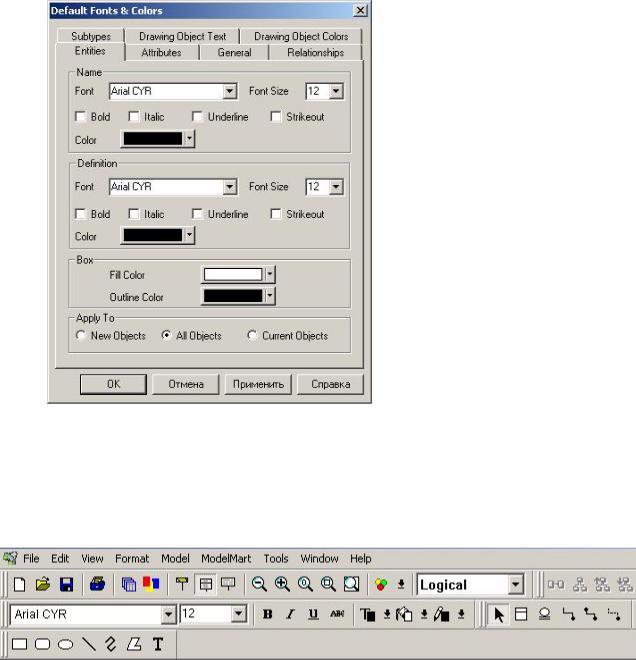Enable Italic checkbox in Name group

click(133, 117)
